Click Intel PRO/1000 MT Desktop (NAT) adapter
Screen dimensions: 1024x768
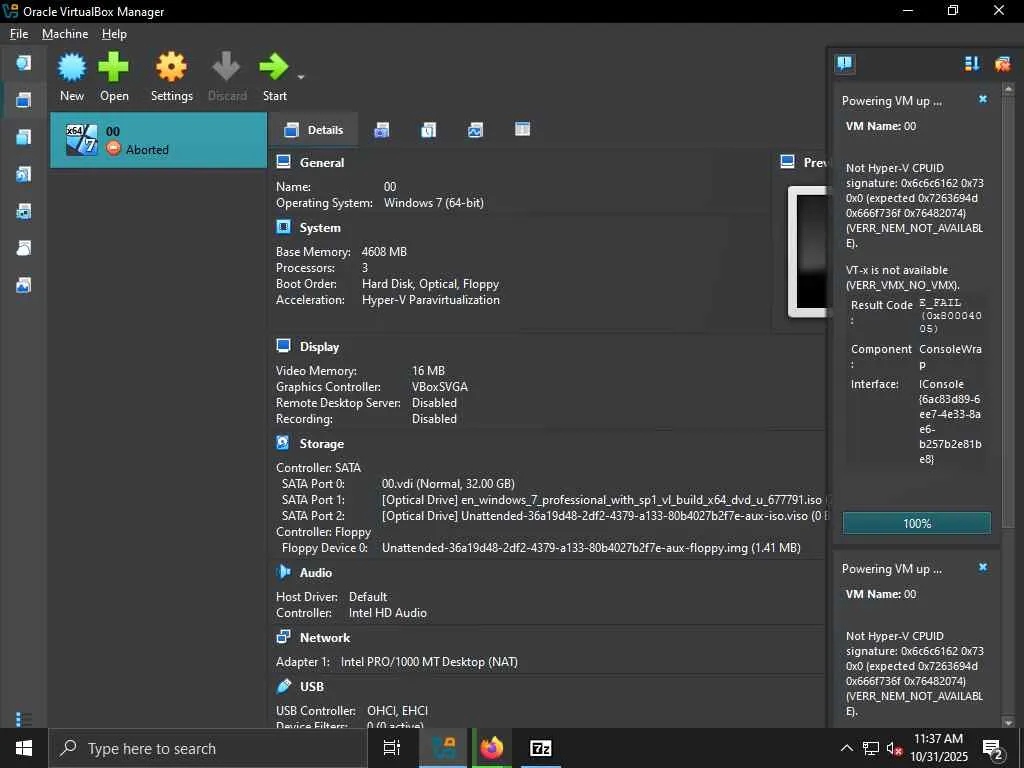tap(429, 662)
